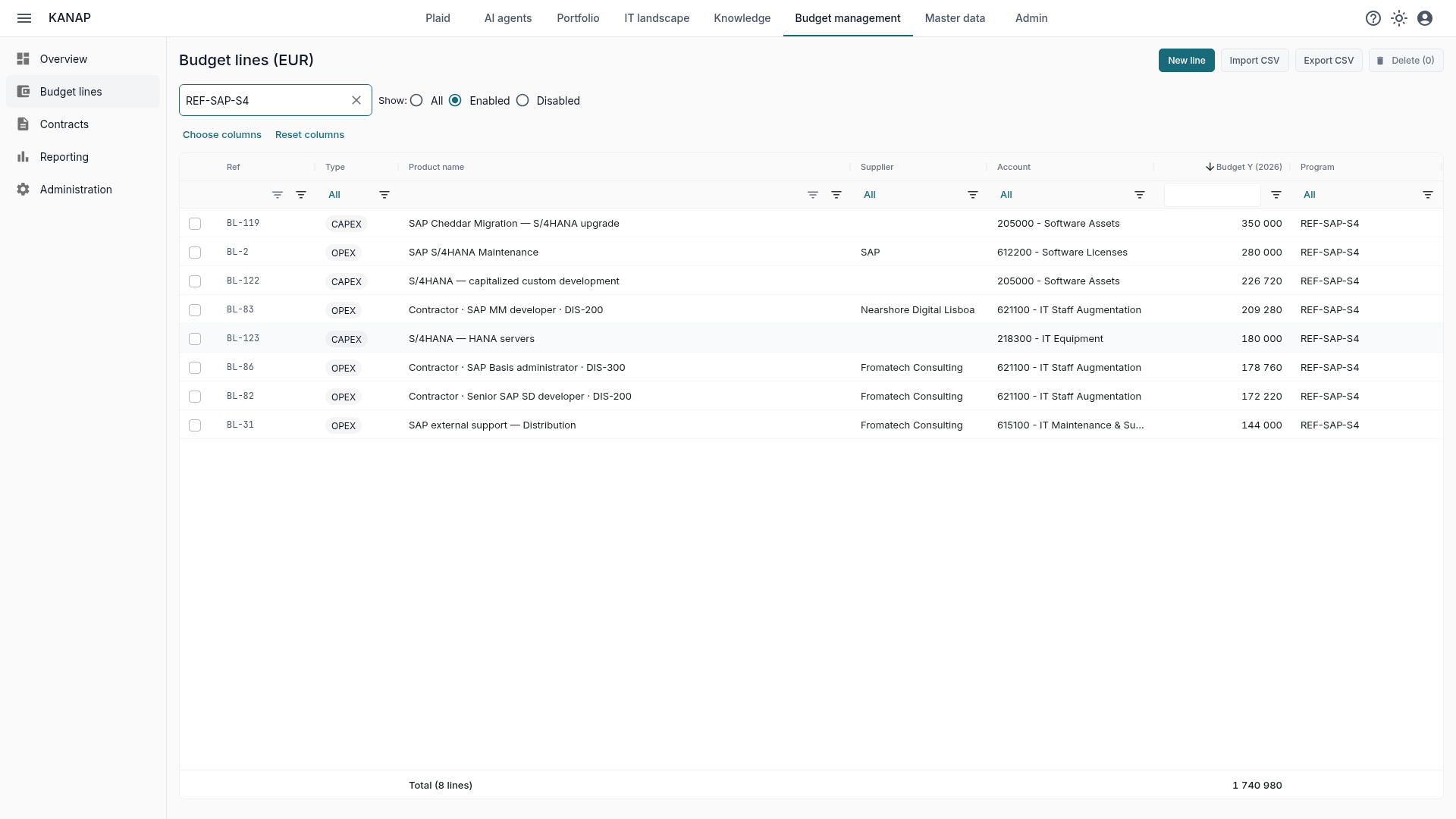Screen dimensions: 1456x819
Task: Check the box for row BL-119
Action: pyautogui.click(x=195, y=224)
